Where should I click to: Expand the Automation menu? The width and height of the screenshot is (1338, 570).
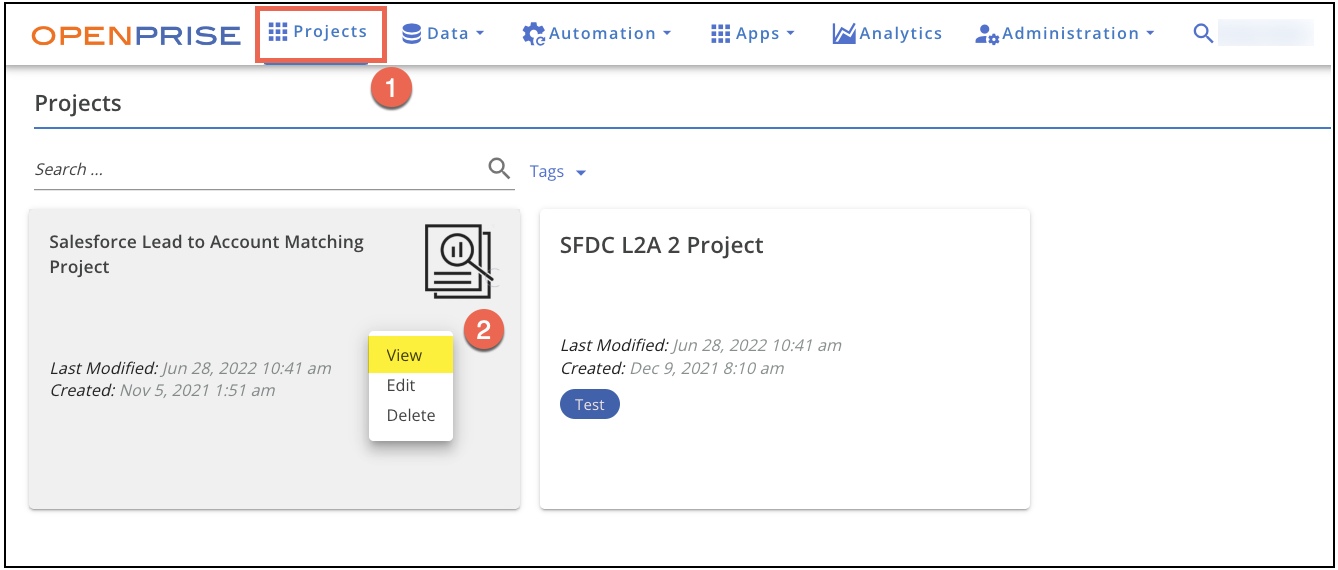(x=596, y=33)
